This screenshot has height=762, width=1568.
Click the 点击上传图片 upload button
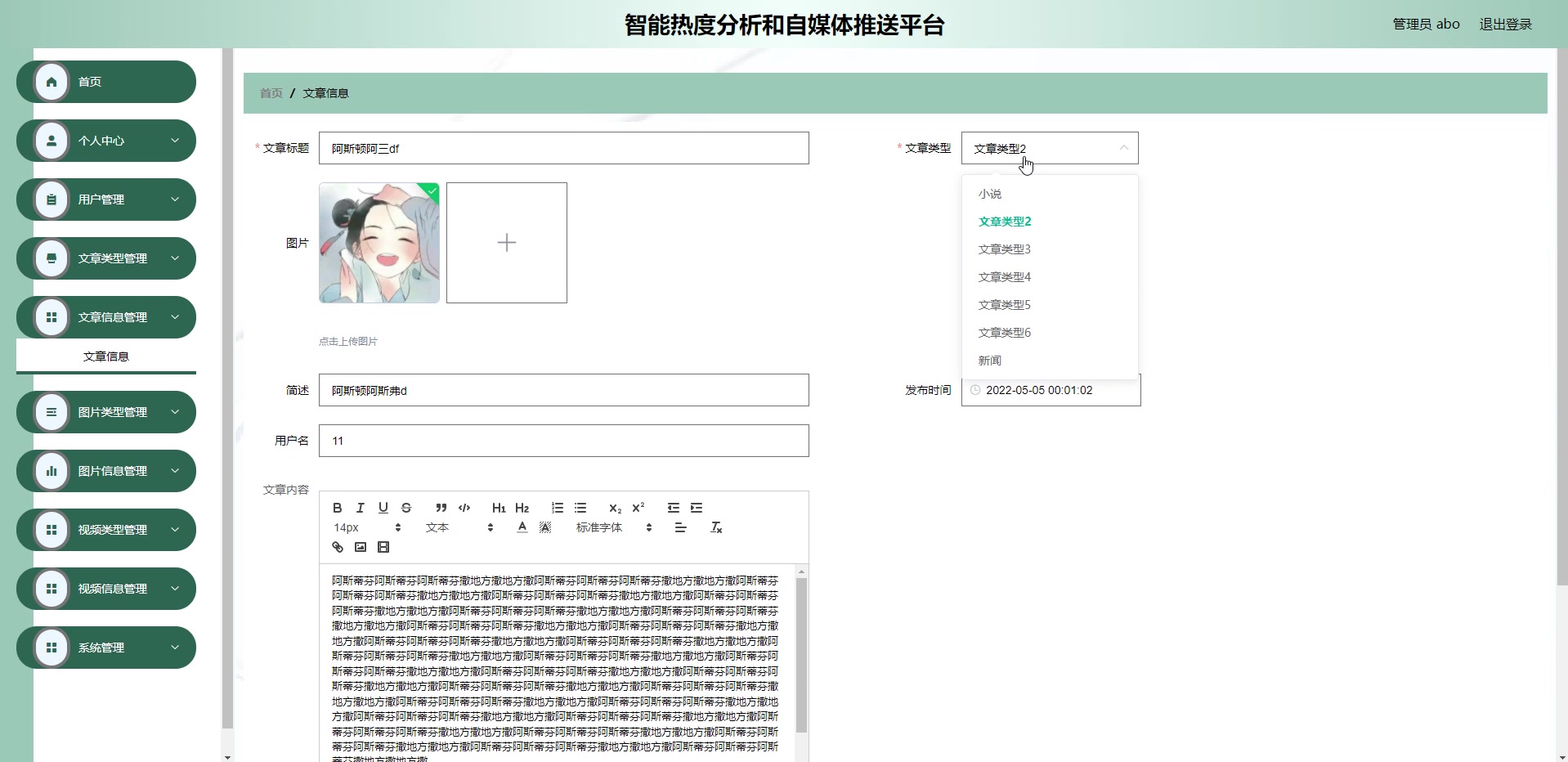pos(348,341)
